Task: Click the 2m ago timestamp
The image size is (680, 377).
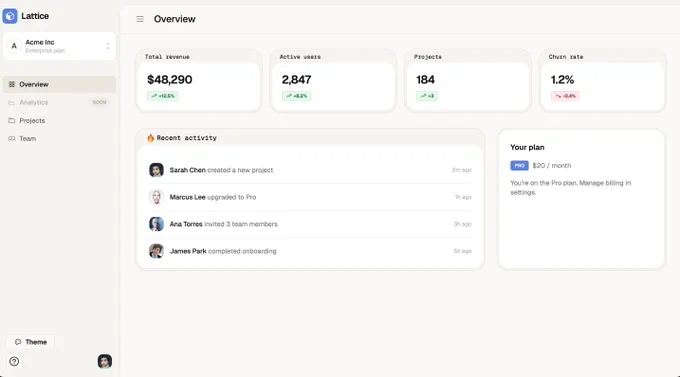Action: tap(461, 170)
